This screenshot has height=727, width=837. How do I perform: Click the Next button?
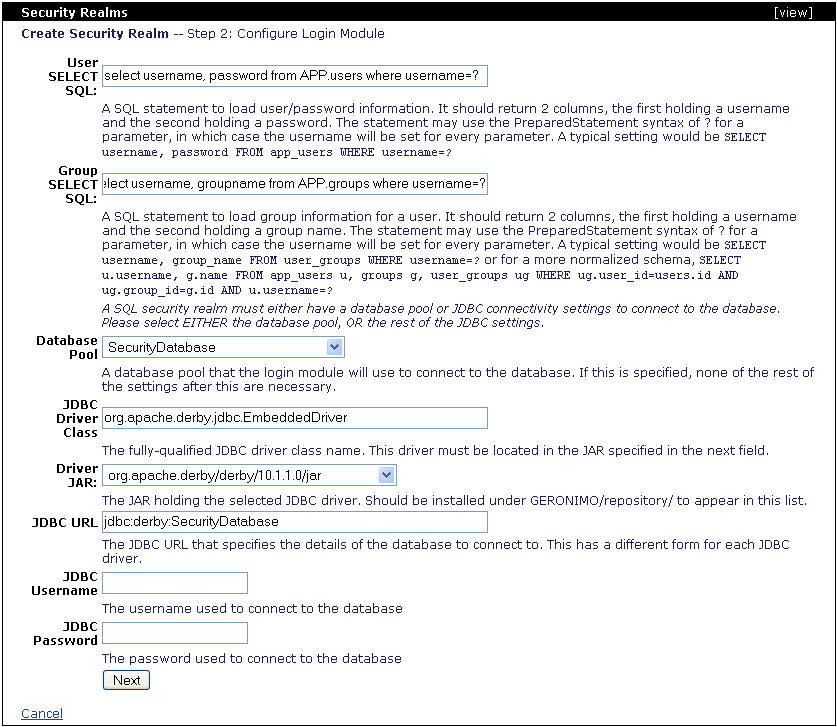click(126, 680)
